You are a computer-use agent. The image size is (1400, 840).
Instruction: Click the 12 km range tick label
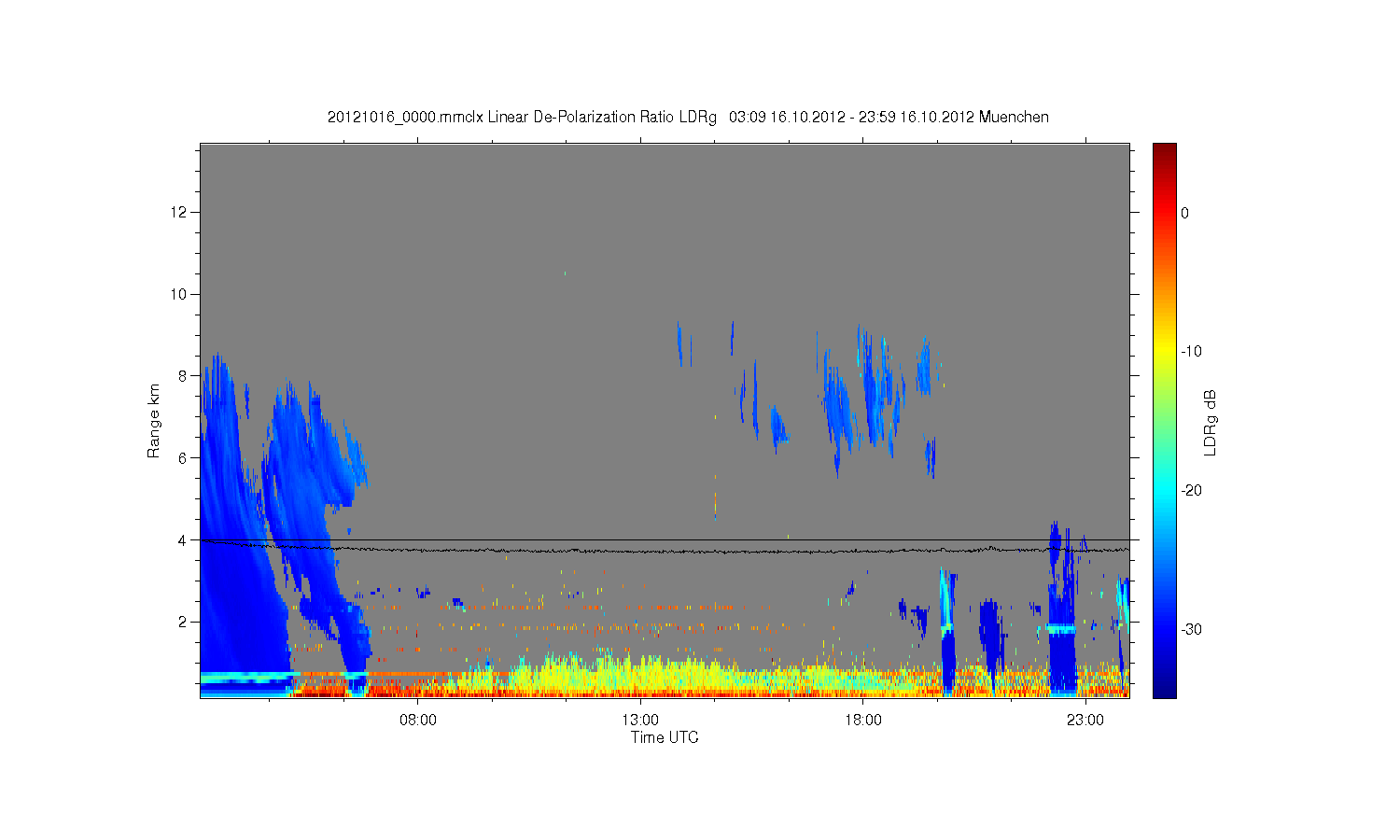click(179, 212)
